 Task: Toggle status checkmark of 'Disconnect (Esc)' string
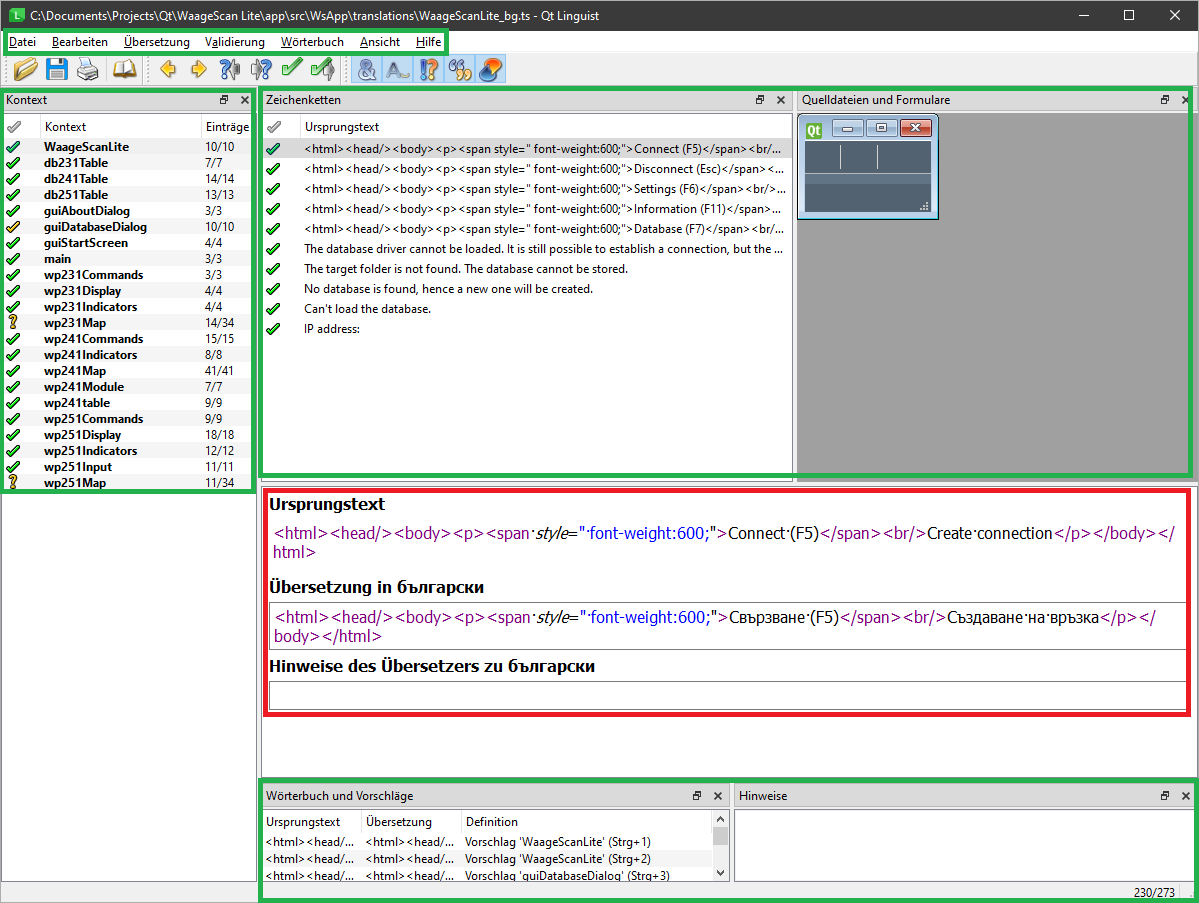[x=274, y=169]
